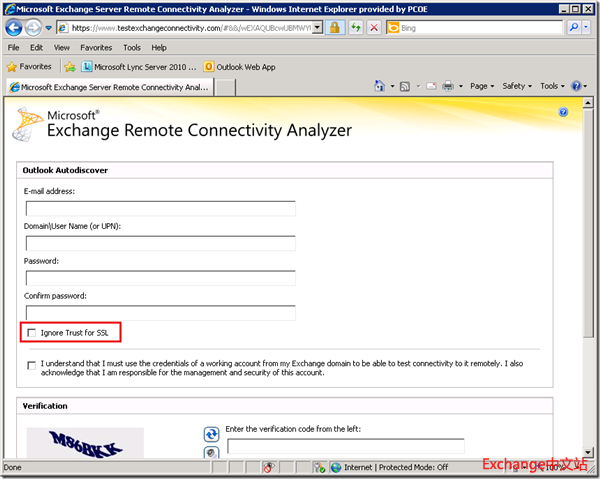Screen dimensions: 600x479
Task: Enable the Ignore Trust for SSL checkbox
Action: click(x=32, y=332)
